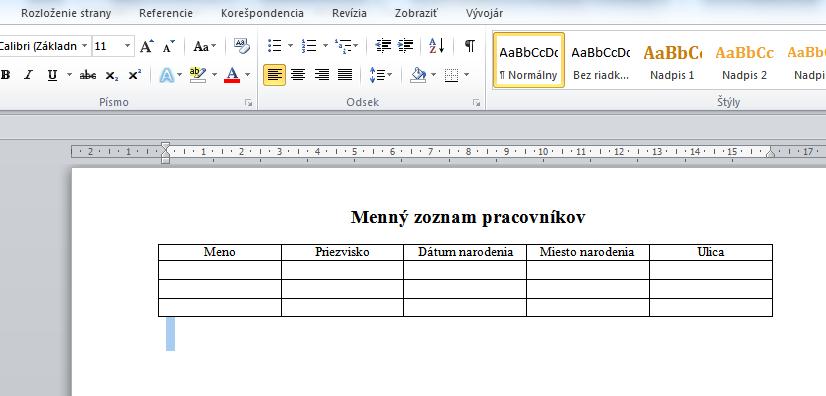Click the Decrease Indent icon
826x396 pixels.
click(383, 46)
